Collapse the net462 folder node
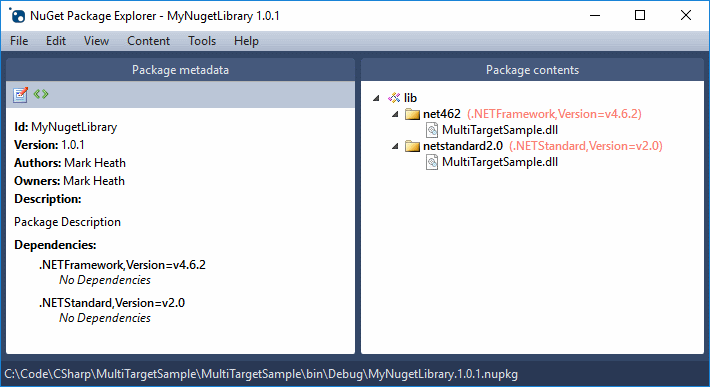This screenshot has height=387, width=710. coord(395,114)
